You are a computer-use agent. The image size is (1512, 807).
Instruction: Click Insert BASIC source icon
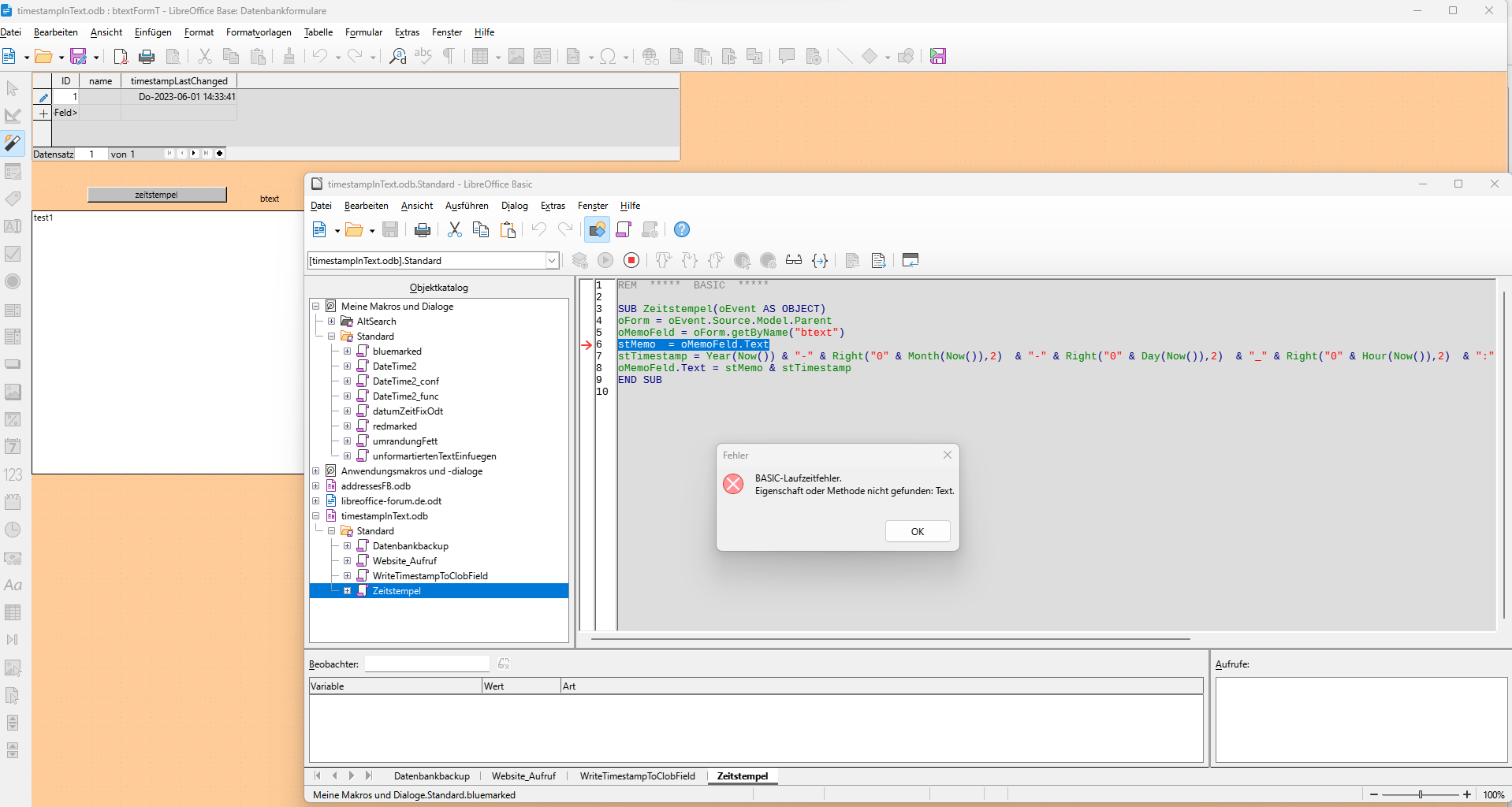(x=852, y=261)
